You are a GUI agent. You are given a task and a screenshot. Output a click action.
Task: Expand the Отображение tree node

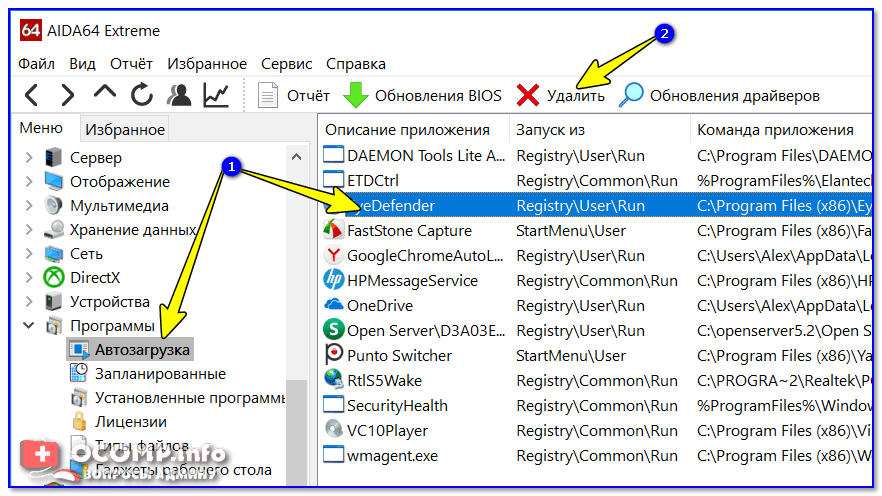click(29, 182)
